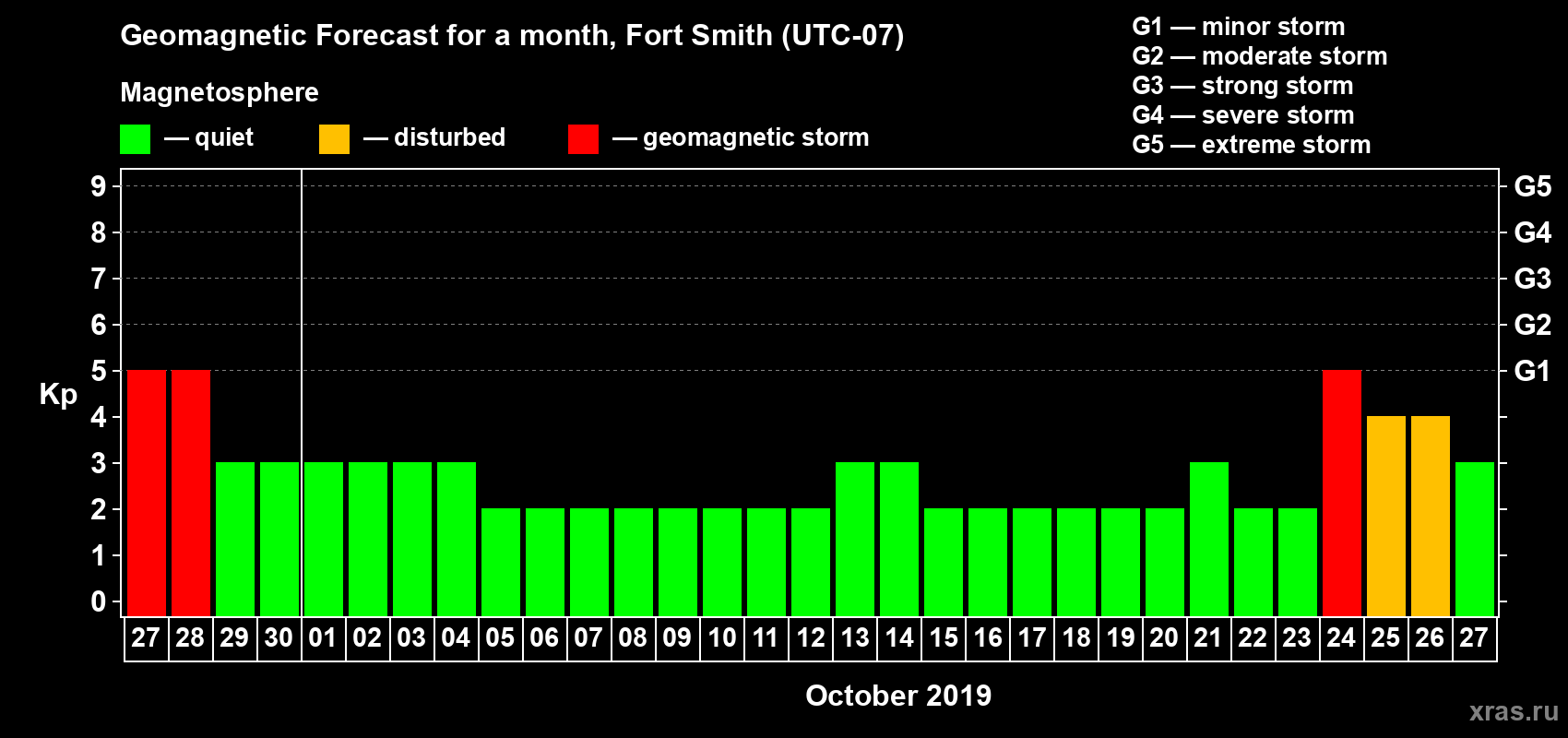The image size is (1568, 738).
Task: Click the date label 08
Action: coord(633,638)
